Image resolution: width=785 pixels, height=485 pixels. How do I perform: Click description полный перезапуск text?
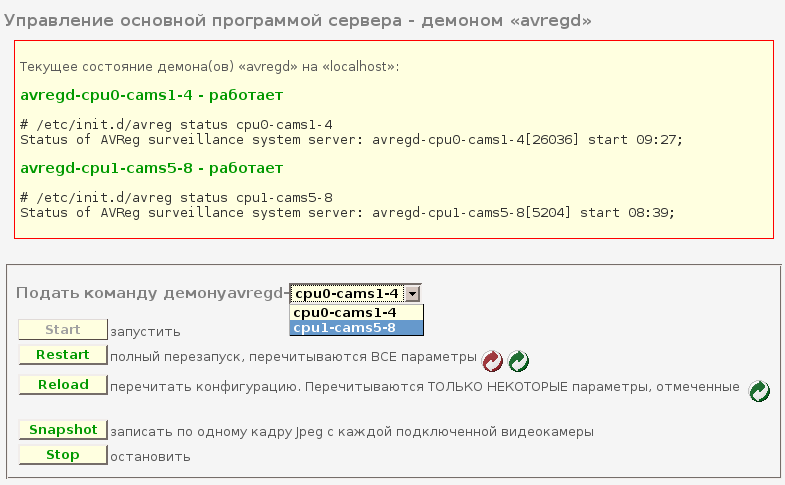(x=293, y=357)
